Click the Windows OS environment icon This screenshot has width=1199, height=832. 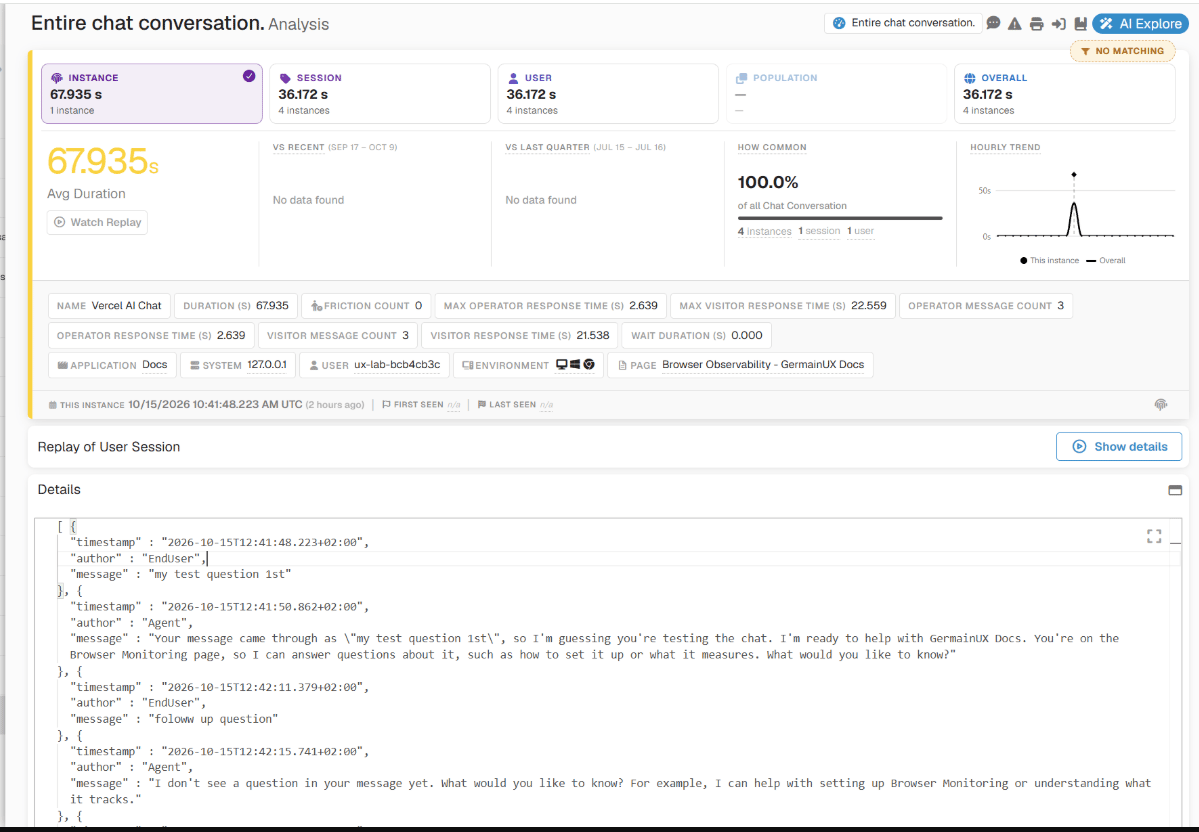[x=575, y=365]
